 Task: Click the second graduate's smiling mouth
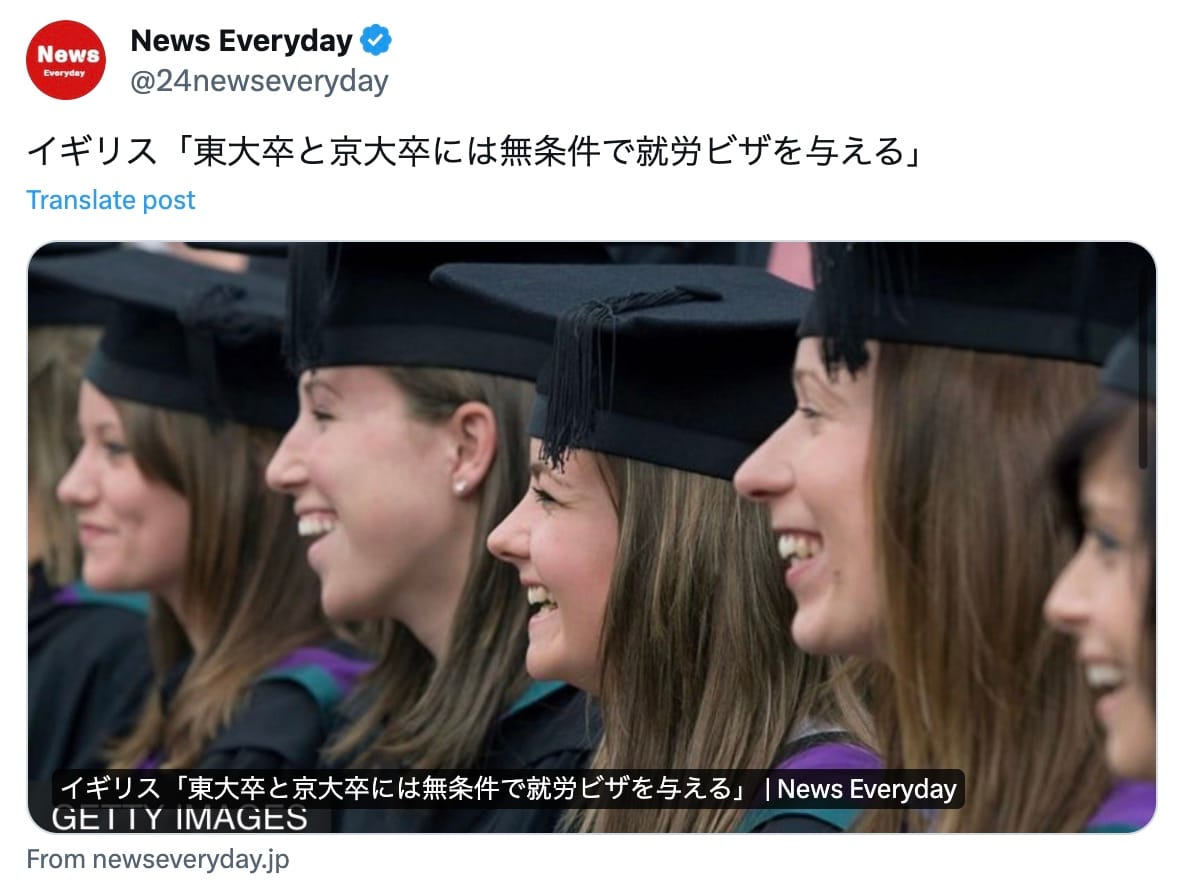[315, 524]
